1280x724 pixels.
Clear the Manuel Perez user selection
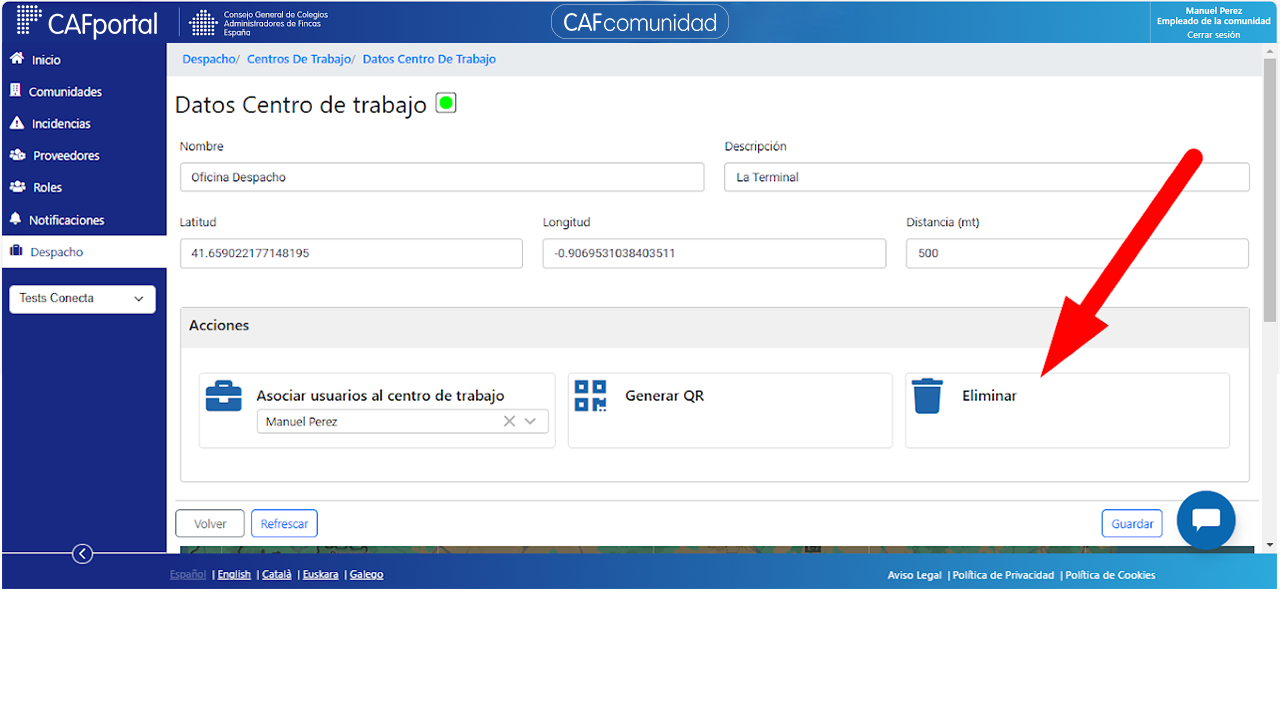(x=509, y=421)
